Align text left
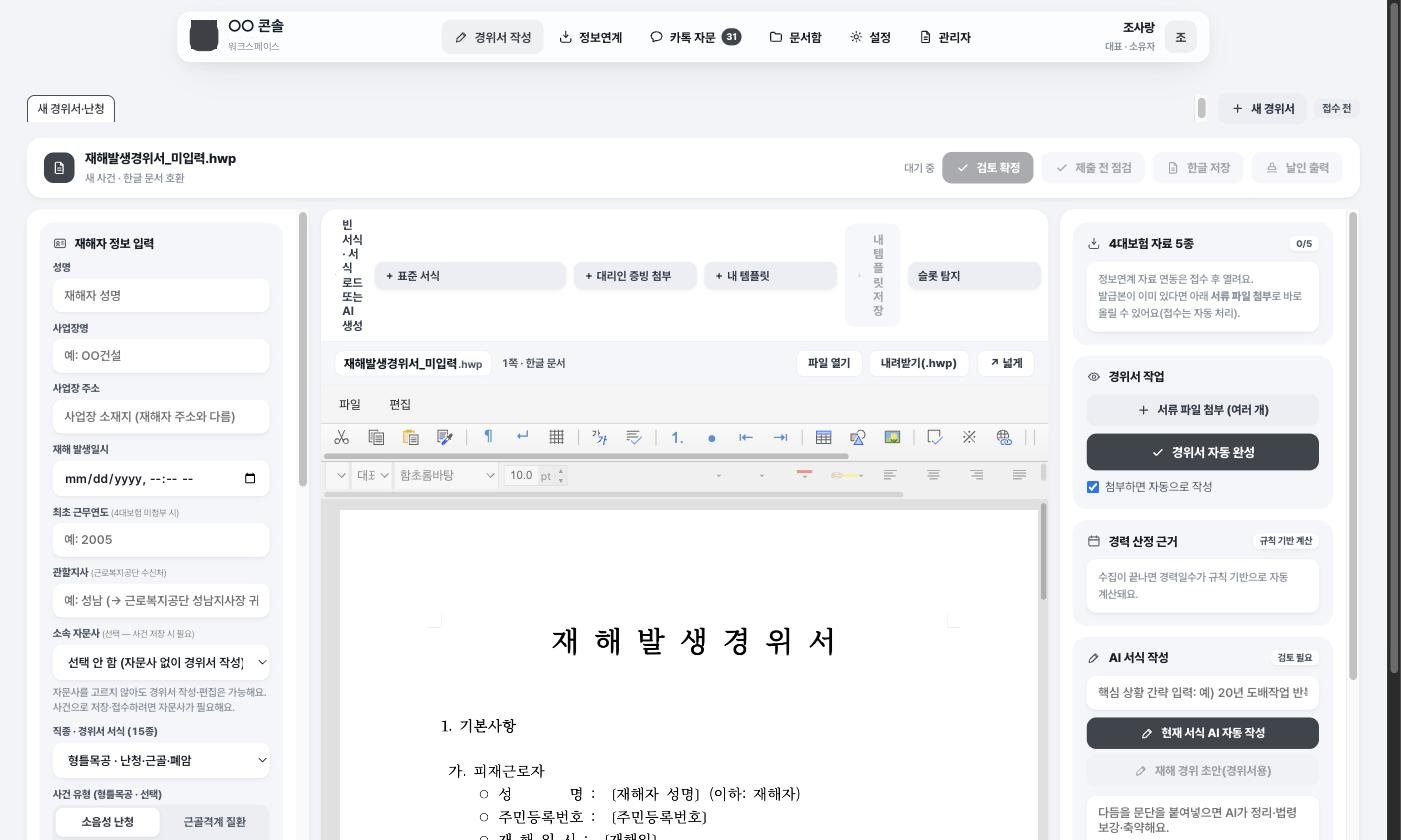Image resolution: width=1401 pixels, height=840 pixels. click(x=890, y=475)
